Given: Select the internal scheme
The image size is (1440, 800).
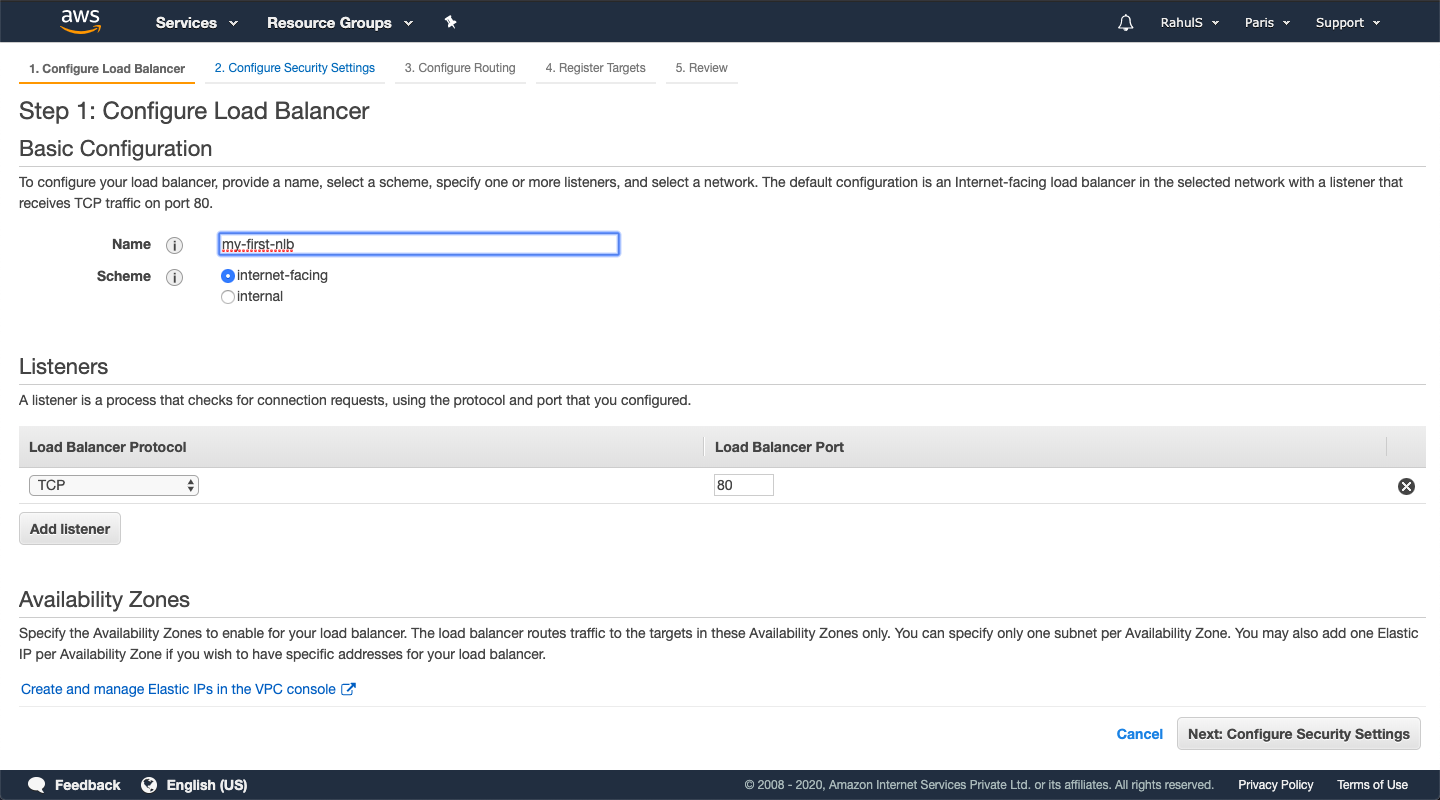Looking at the screenshot, I should [x=227, y=296].
